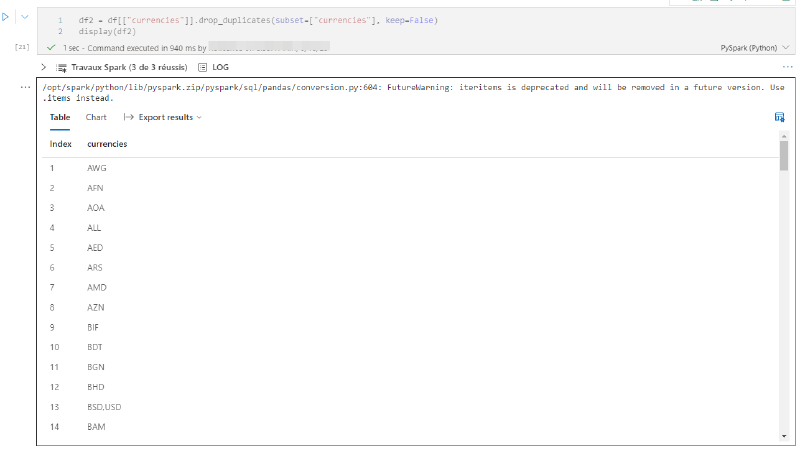Screen dimensions: 800x451
Task: Expand the Travaux Spark jobs section
Action: tap(43, 67)
